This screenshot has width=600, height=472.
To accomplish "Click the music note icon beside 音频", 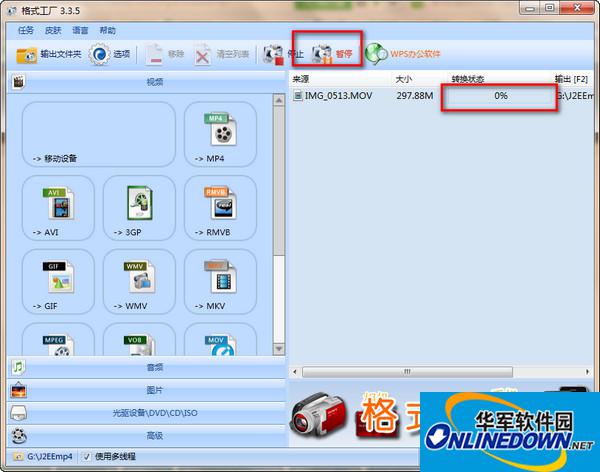I will (18, 367).
